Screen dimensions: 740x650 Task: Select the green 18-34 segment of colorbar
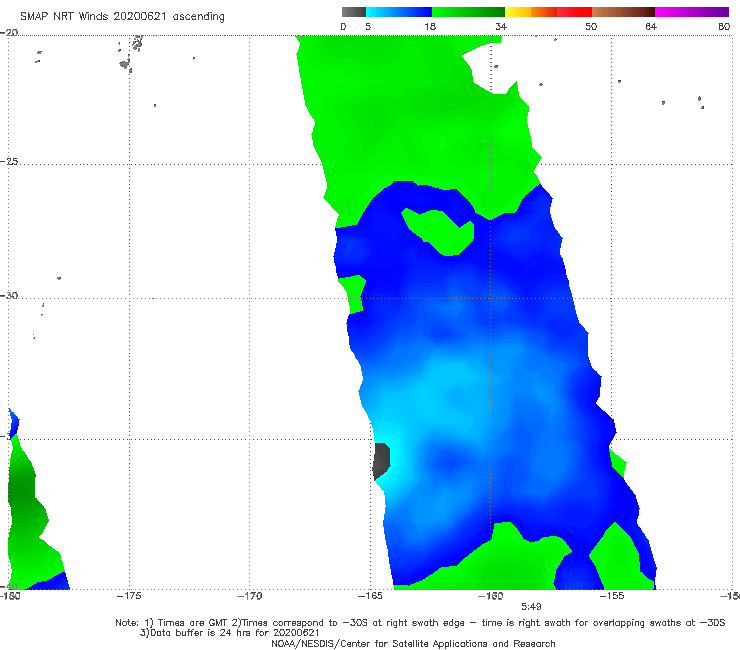click(468, 12)
